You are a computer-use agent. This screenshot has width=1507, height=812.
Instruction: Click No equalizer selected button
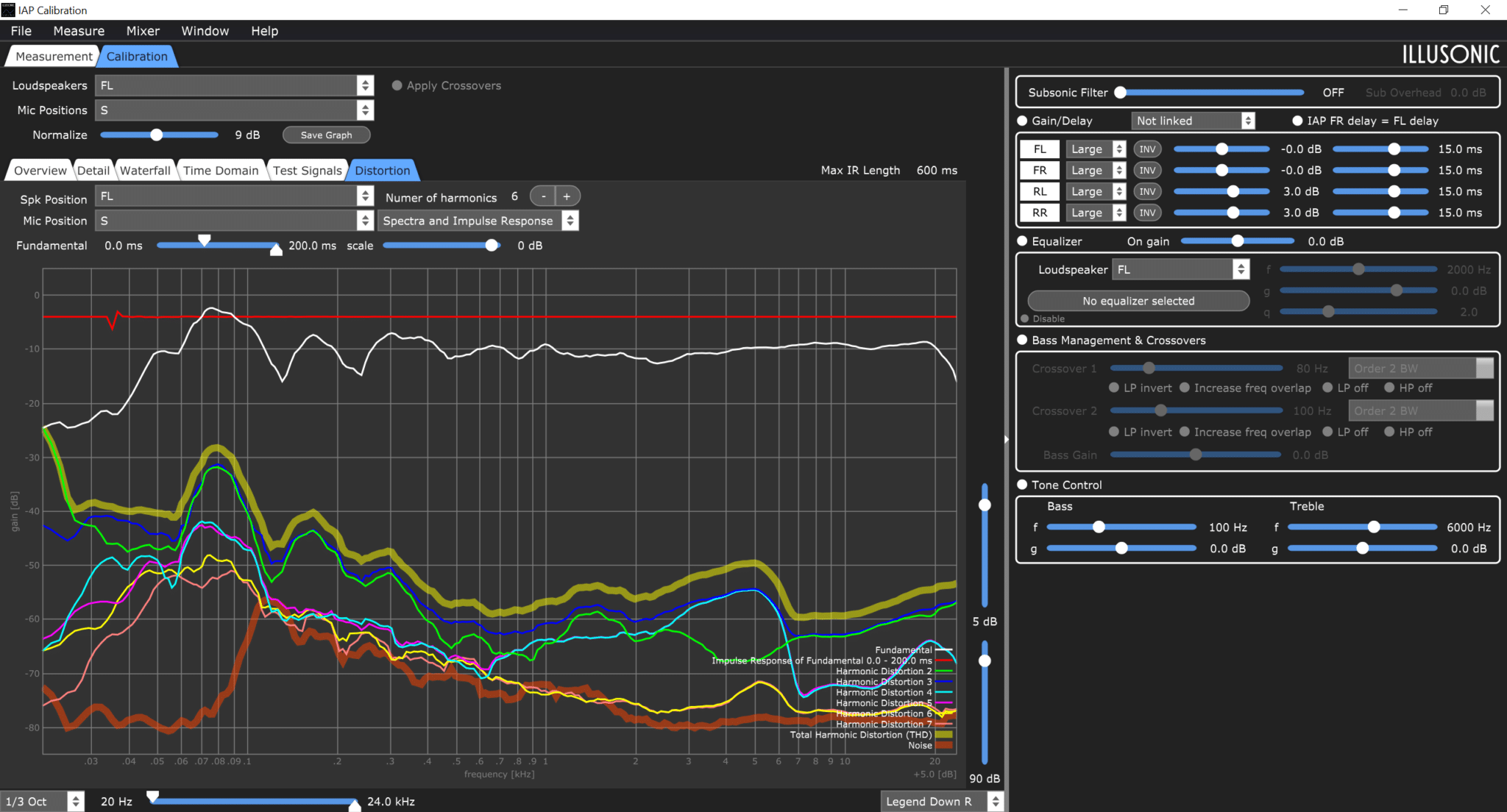1138,301
